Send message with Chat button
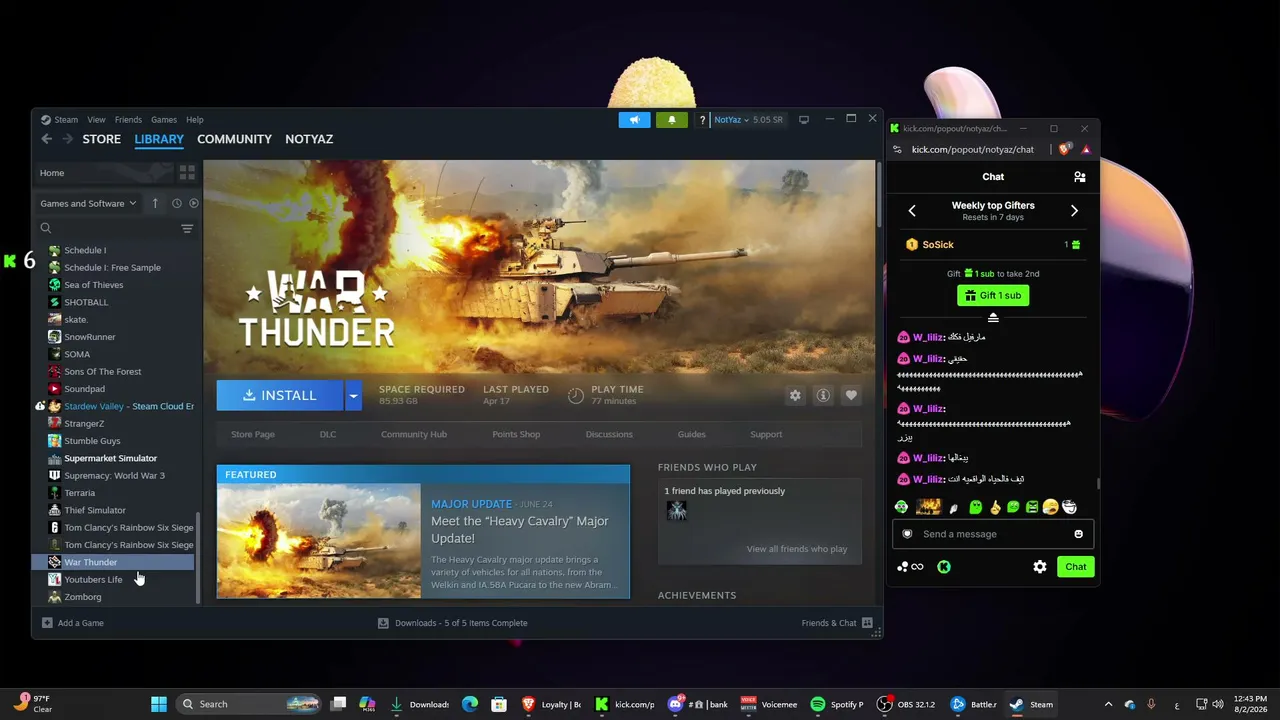The image size is (1280, 720). click(x=1076, y=567)
